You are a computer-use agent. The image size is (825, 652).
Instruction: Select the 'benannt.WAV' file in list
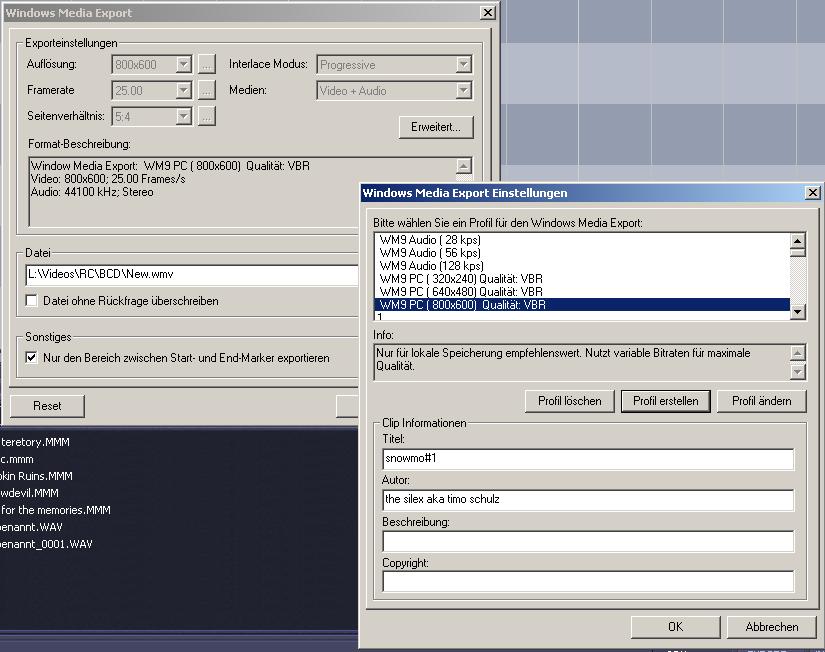(x=31, y=527)
